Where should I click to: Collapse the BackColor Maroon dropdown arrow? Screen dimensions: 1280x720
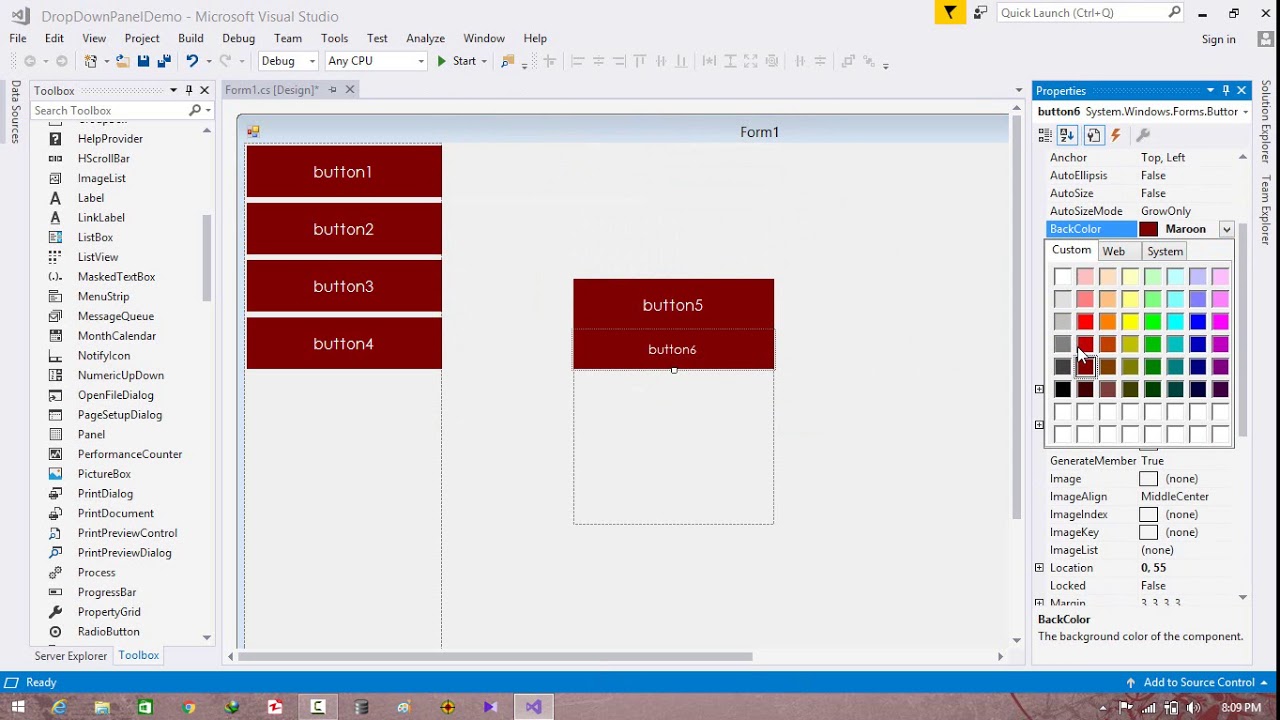coord(1226,229)
